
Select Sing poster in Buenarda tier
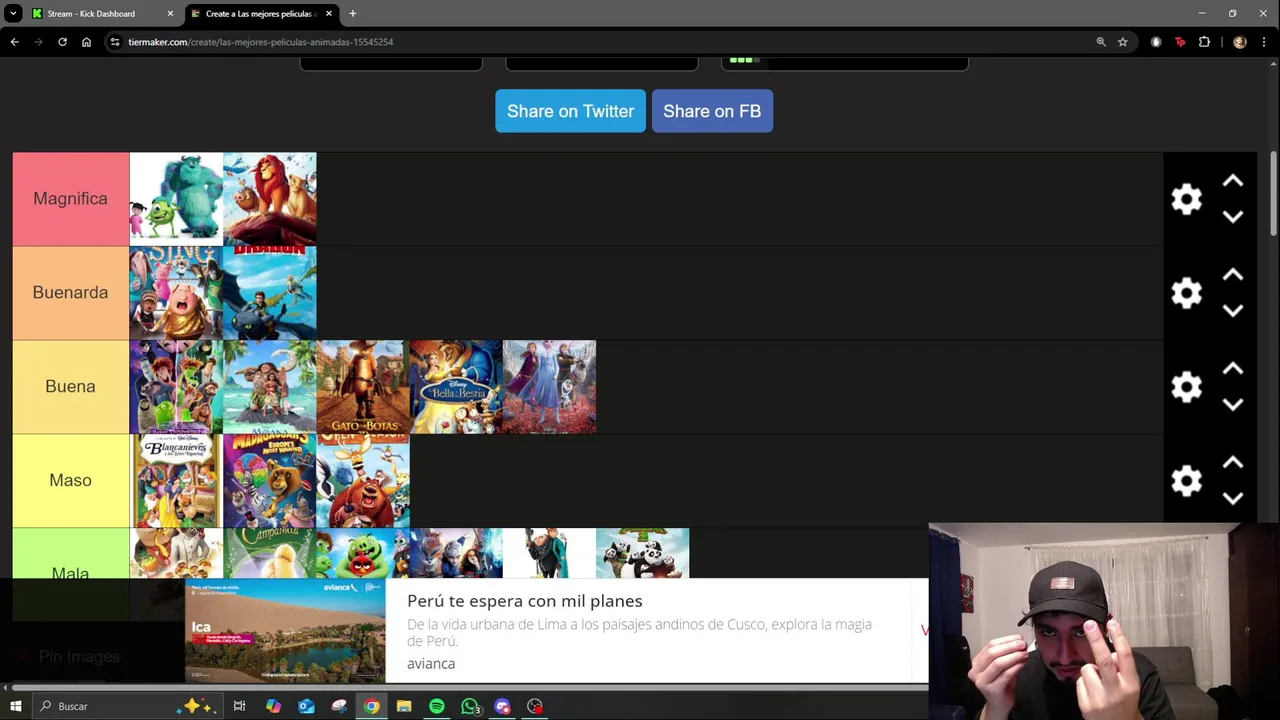[176, 293]
